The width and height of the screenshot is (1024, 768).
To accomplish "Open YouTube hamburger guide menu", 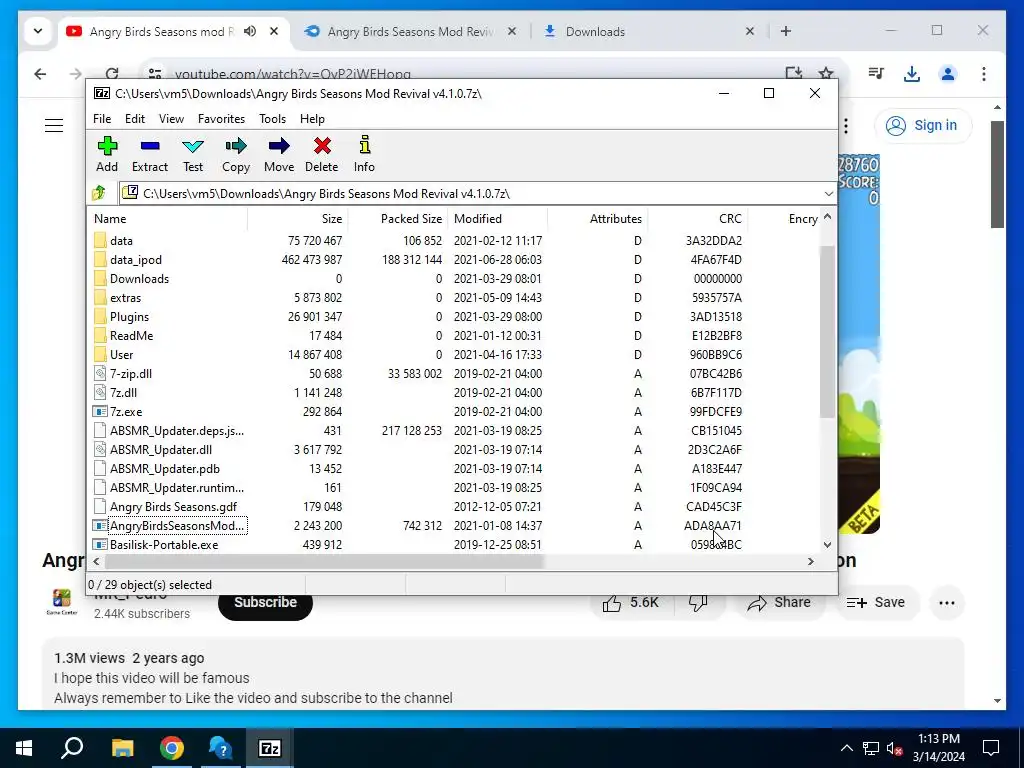I will (x=54, y=125).
